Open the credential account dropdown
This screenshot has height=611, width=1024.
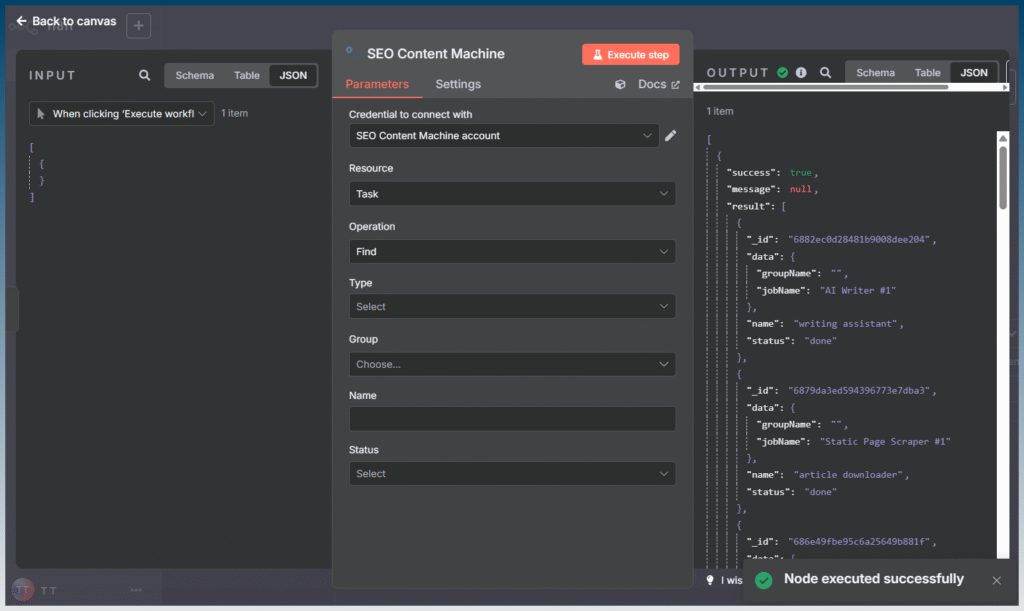coord(504,136)
